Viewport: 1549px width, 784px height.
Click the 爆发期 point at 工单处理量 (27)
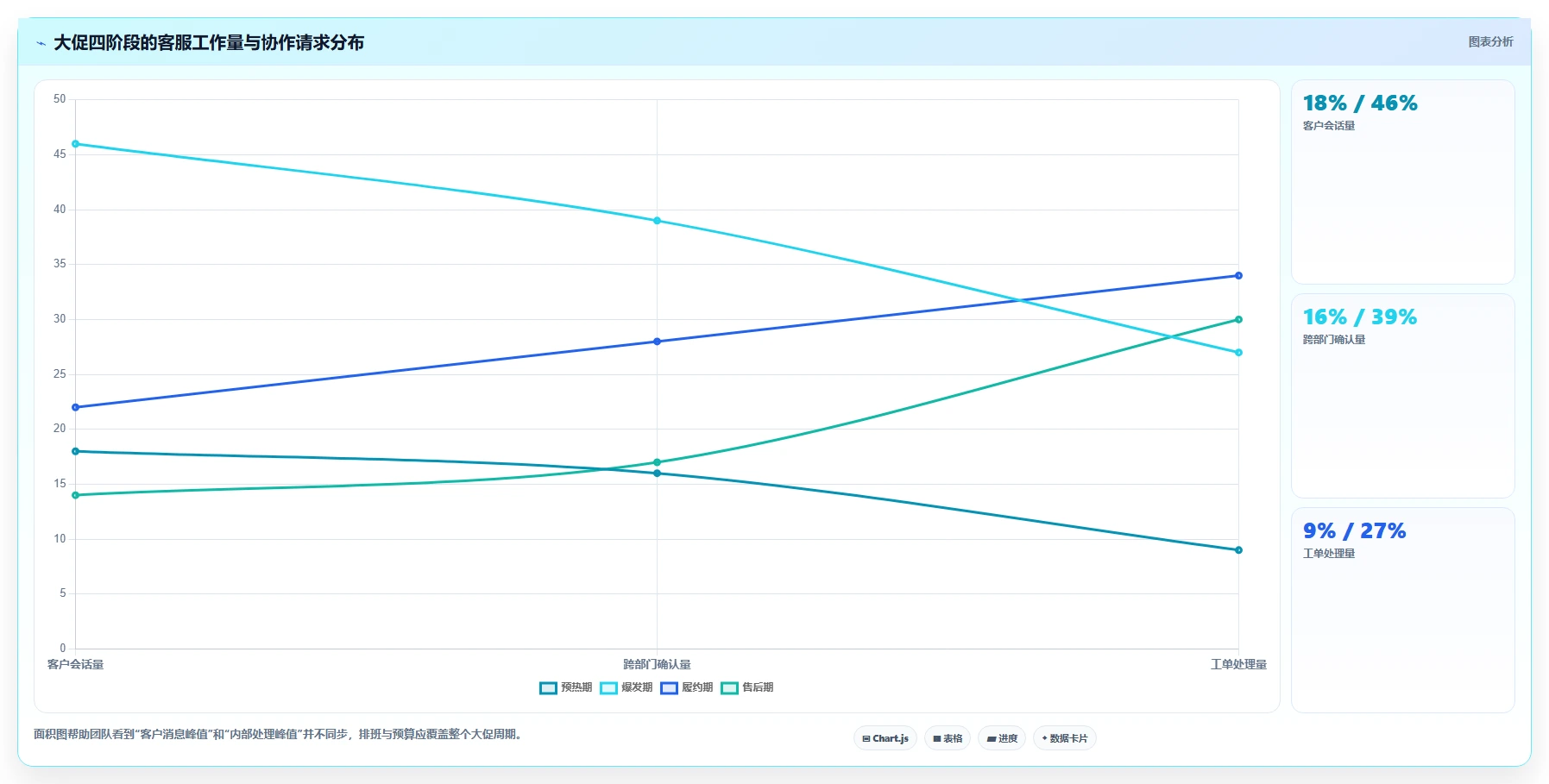tap(1238, 353)
